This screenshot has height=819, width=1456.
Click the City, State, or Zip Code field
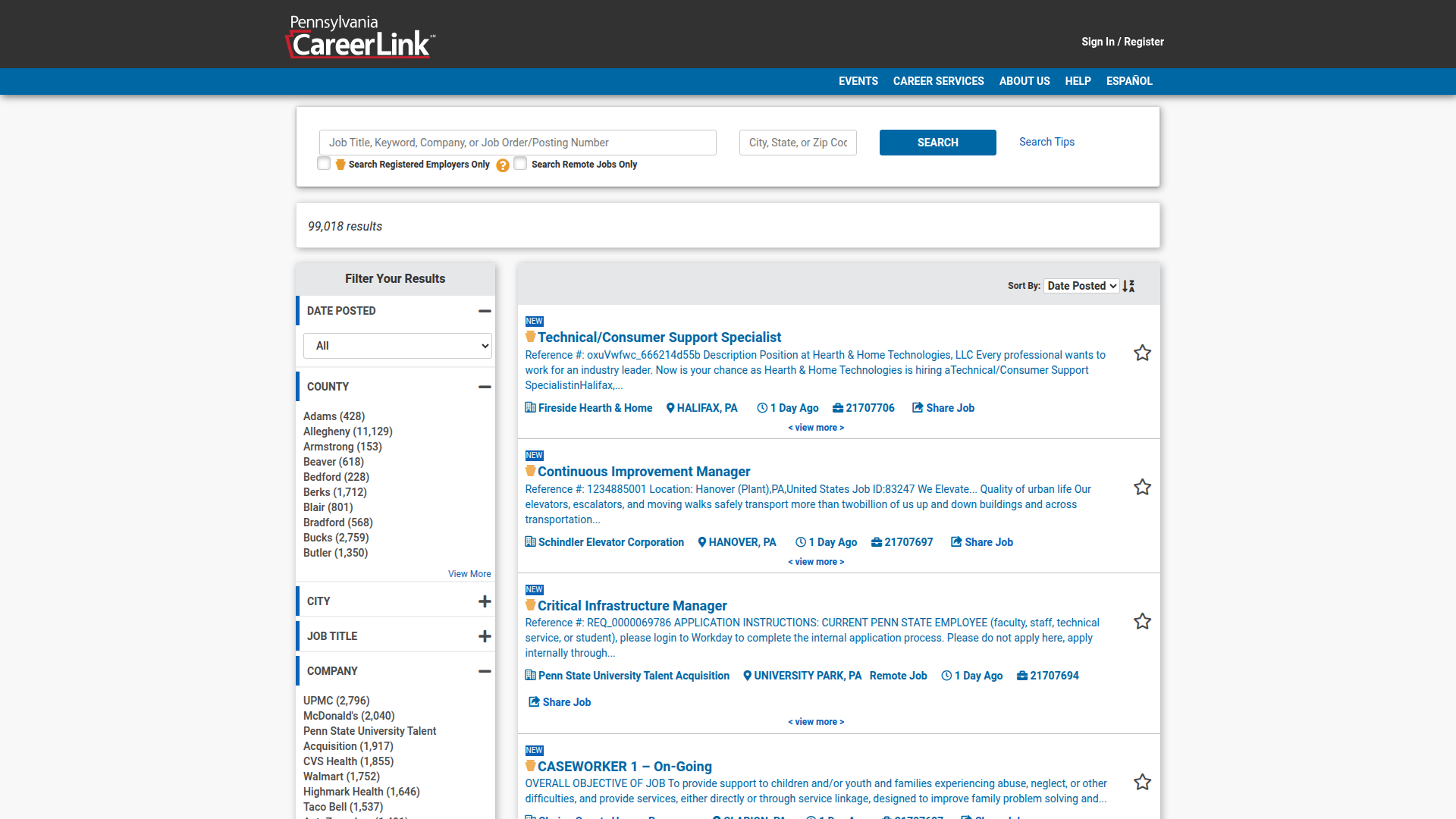[x=798, y=143]
